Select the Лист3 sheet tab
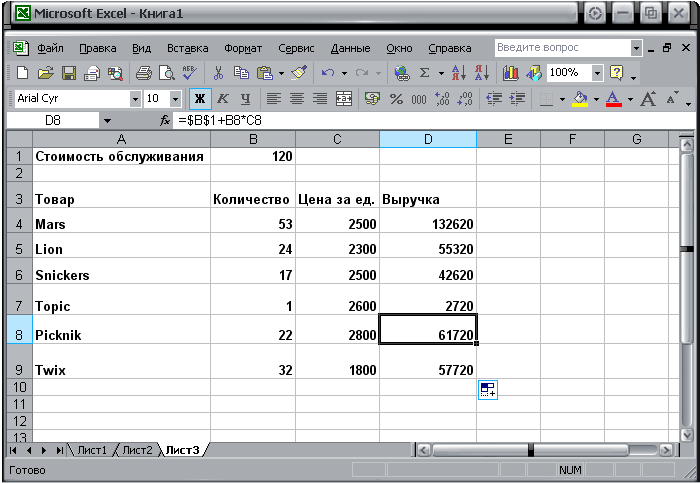This screenshot has height=483, width=700. (182, 450)
